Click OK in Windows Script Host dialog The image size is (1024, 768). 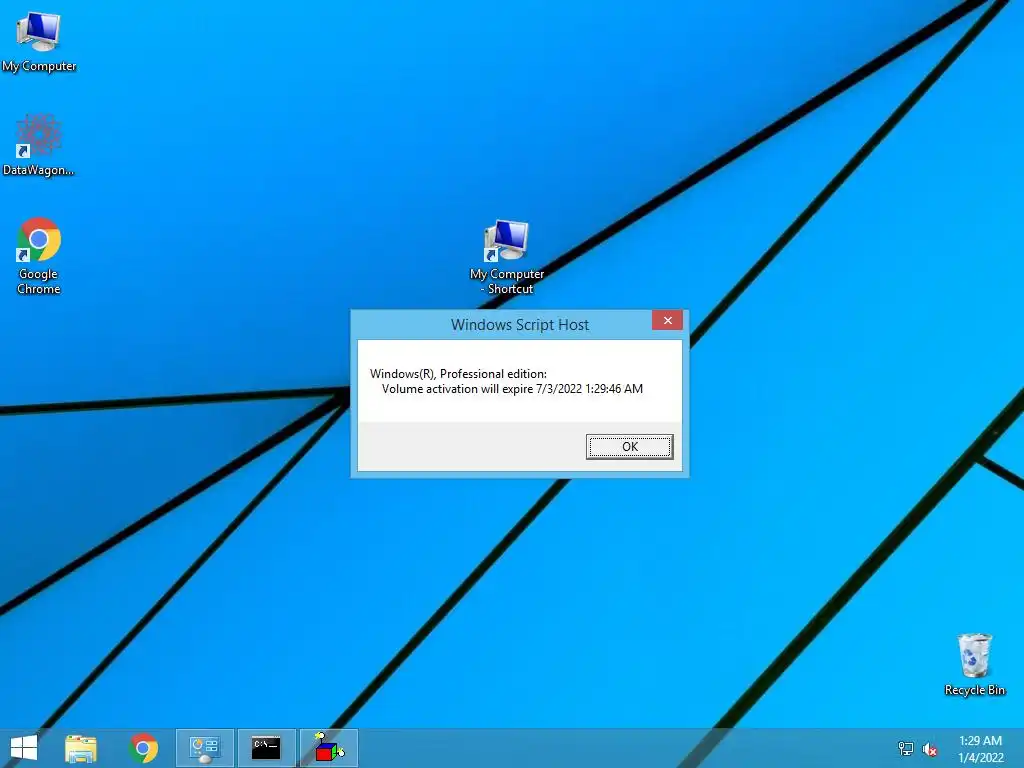pos(629,447)
